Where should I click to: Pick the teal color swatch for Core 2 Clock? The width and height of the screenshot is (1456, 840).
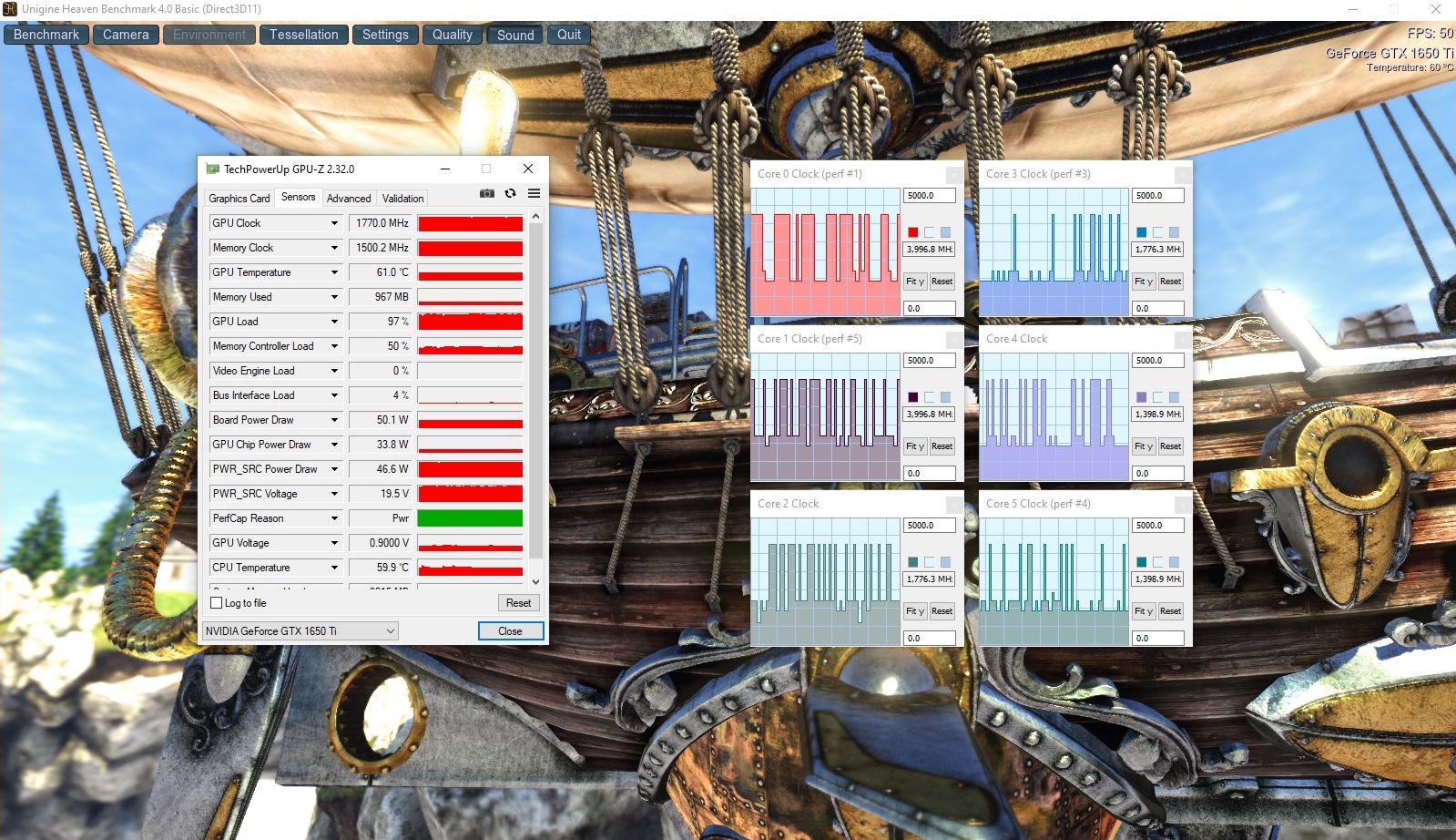tap(913, 562)
